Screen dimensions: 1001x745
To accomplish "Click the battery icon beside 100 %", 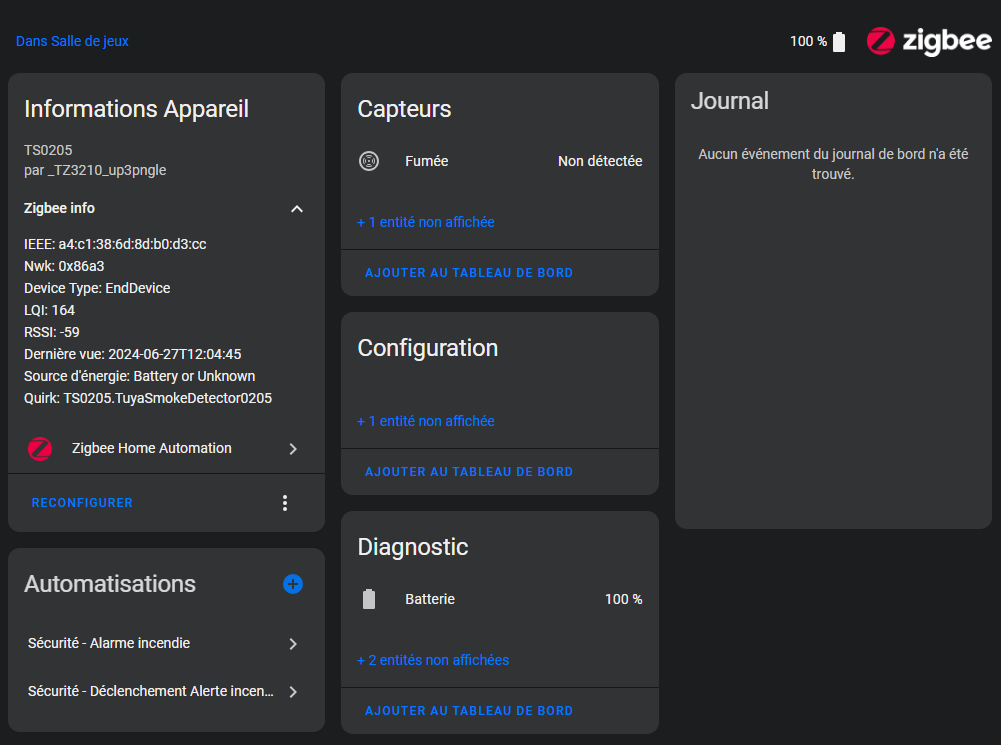I will coord(839,42).
